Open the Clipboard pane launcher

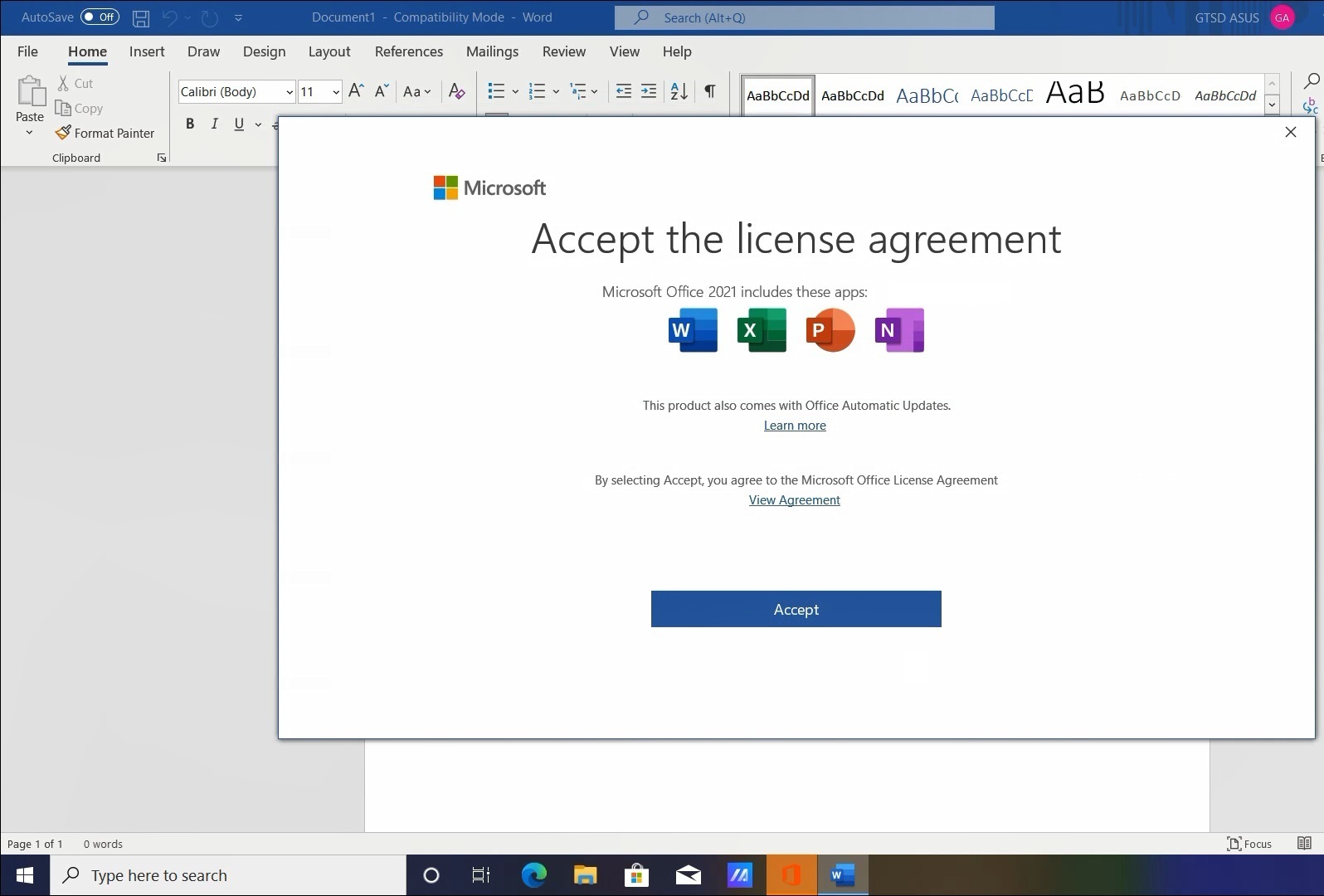(x=162, y=158)
